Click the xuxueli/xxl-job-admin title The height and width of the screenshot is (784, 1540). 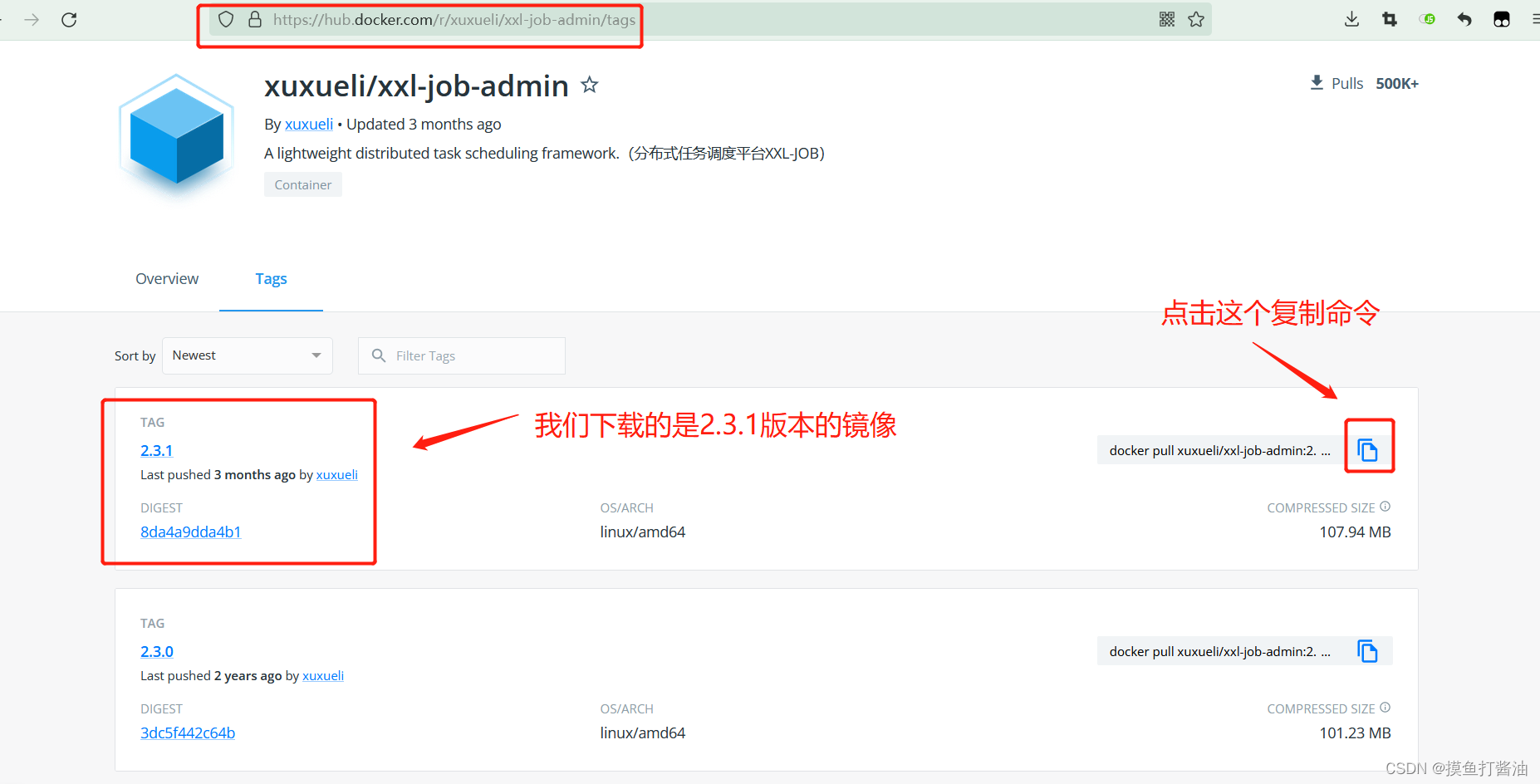416,86
